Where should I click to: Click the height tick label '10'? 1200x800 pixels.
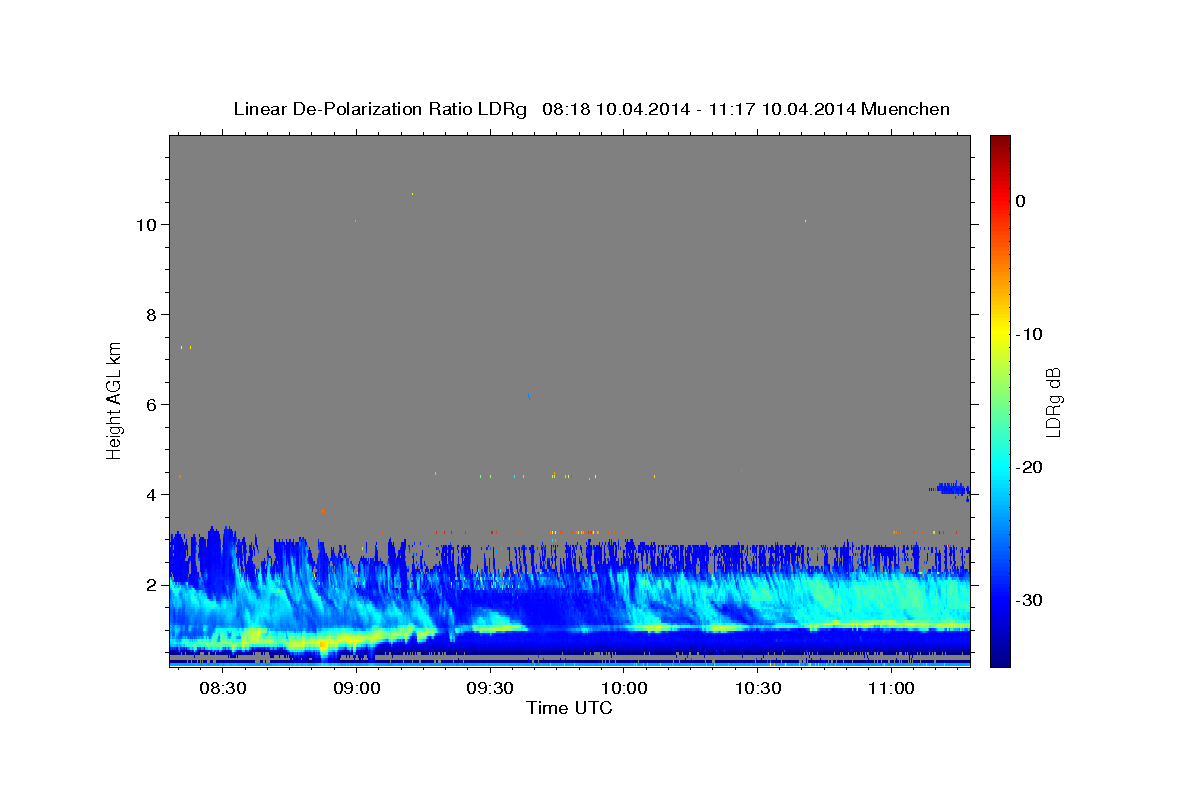coord(145,224)
